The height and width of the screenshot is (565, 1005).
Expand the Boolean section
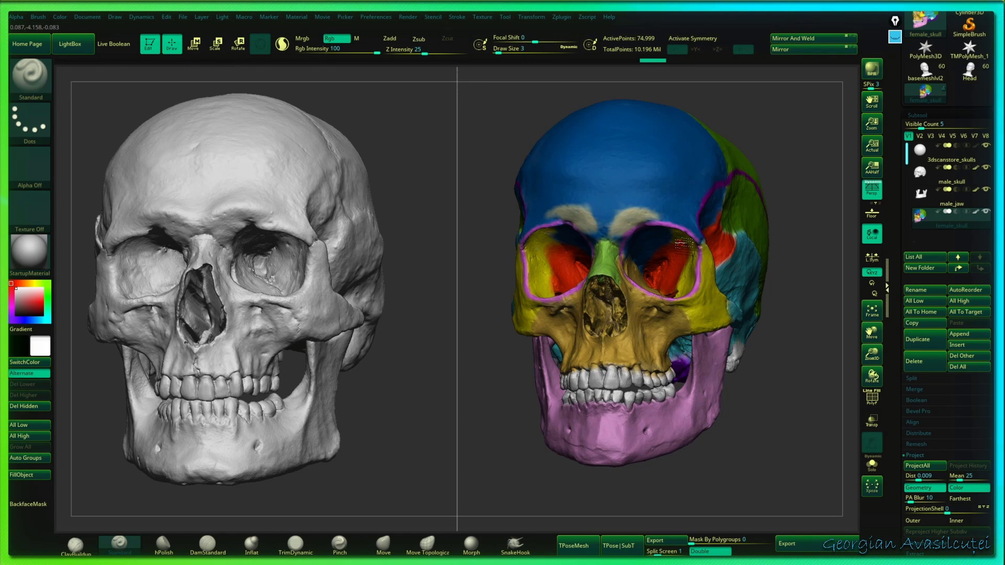(x=917, y=400)
